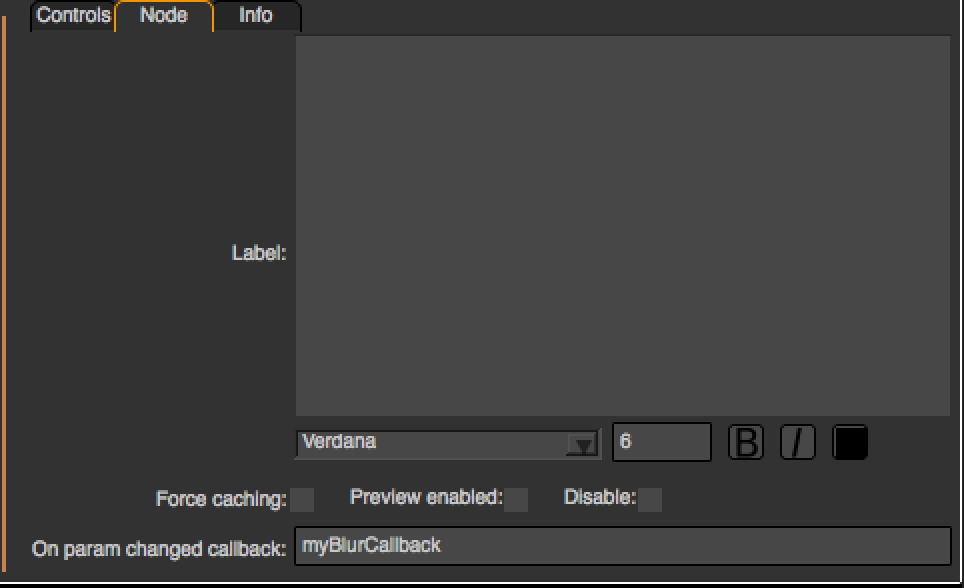
Task: Toggle bold formatting for the label
Action: 745,442
